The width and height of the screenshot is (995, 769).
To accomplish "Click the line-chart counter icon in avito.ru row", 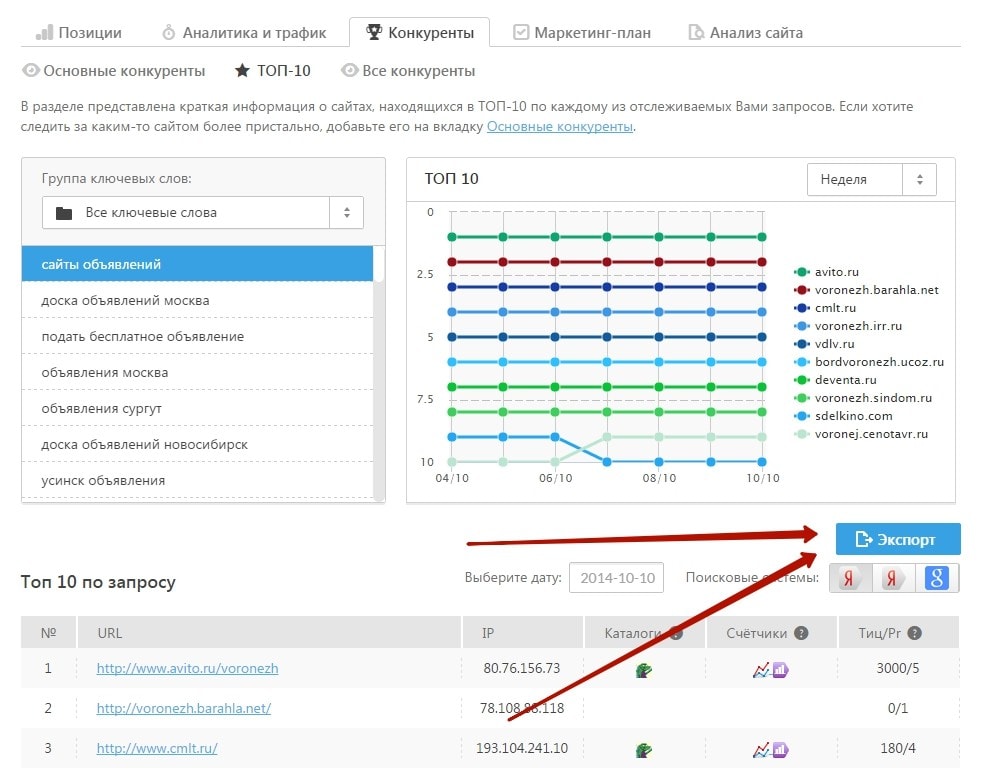I will (761, 669).
